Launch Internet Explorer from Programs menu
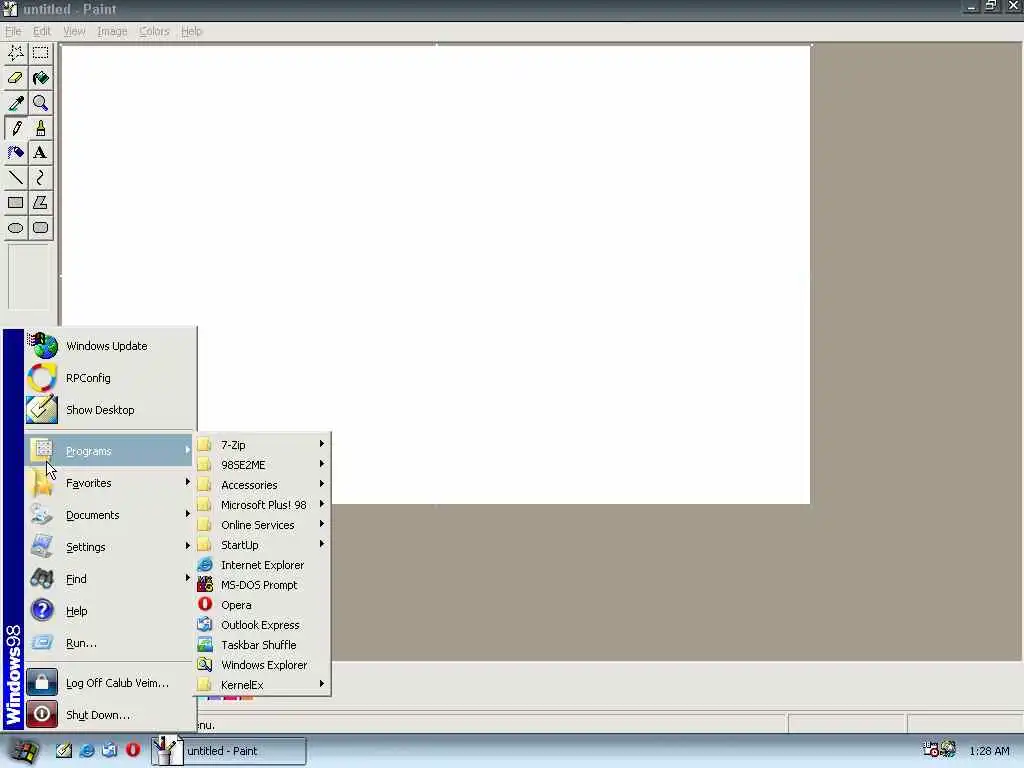 [263, 565]
